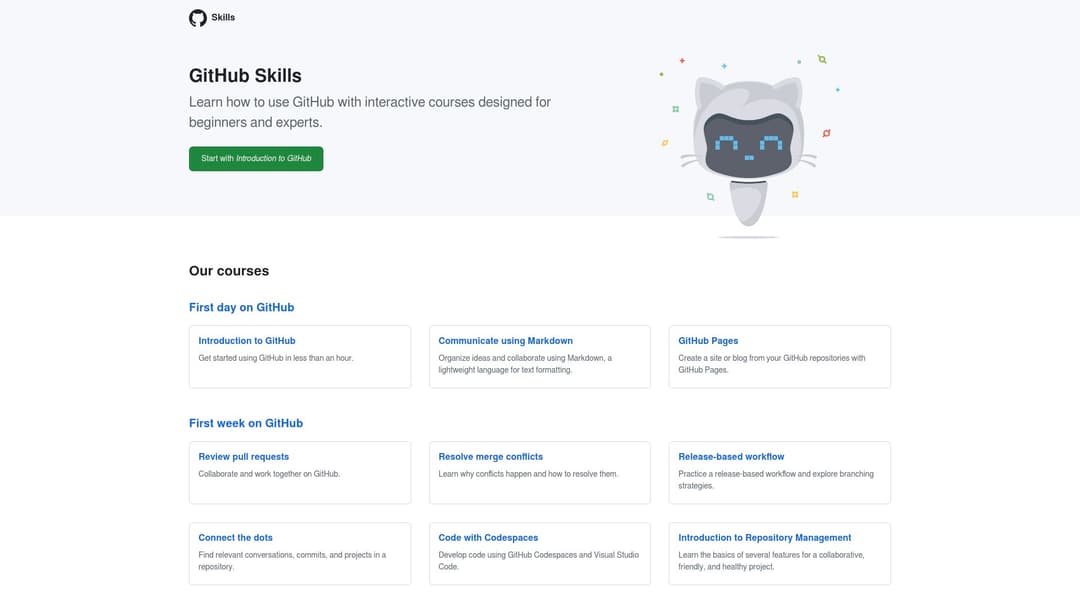
Task: Click the Our courses heading
Action: pos(229,271)
